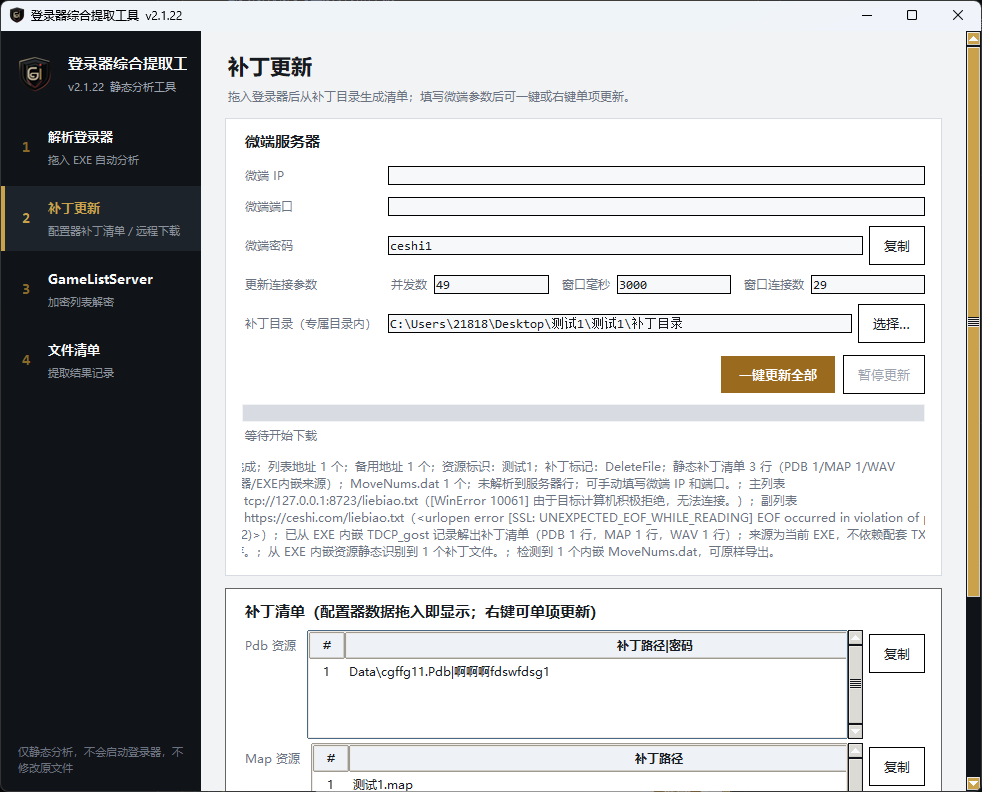The width and height of the screenshot is (982, 792).
Task: Click the 一键更新全部 button
Action: click(777, 374)
